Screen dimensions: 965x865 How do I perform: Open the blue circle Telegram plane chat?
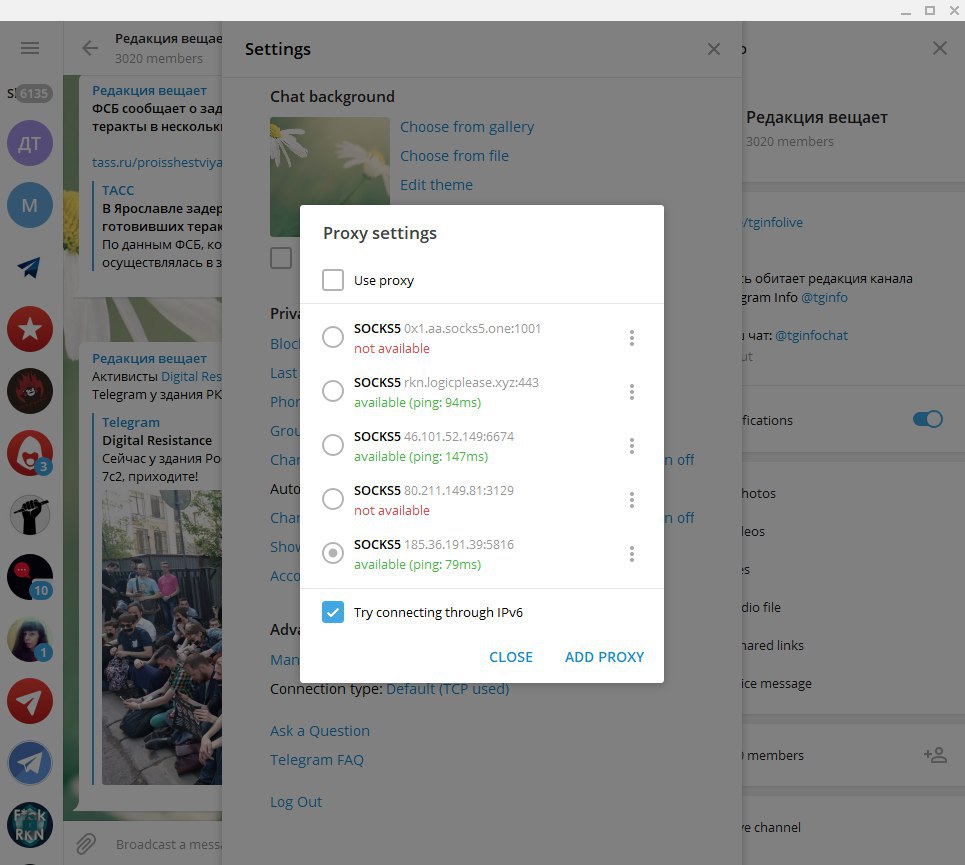(x=30, y=763)
